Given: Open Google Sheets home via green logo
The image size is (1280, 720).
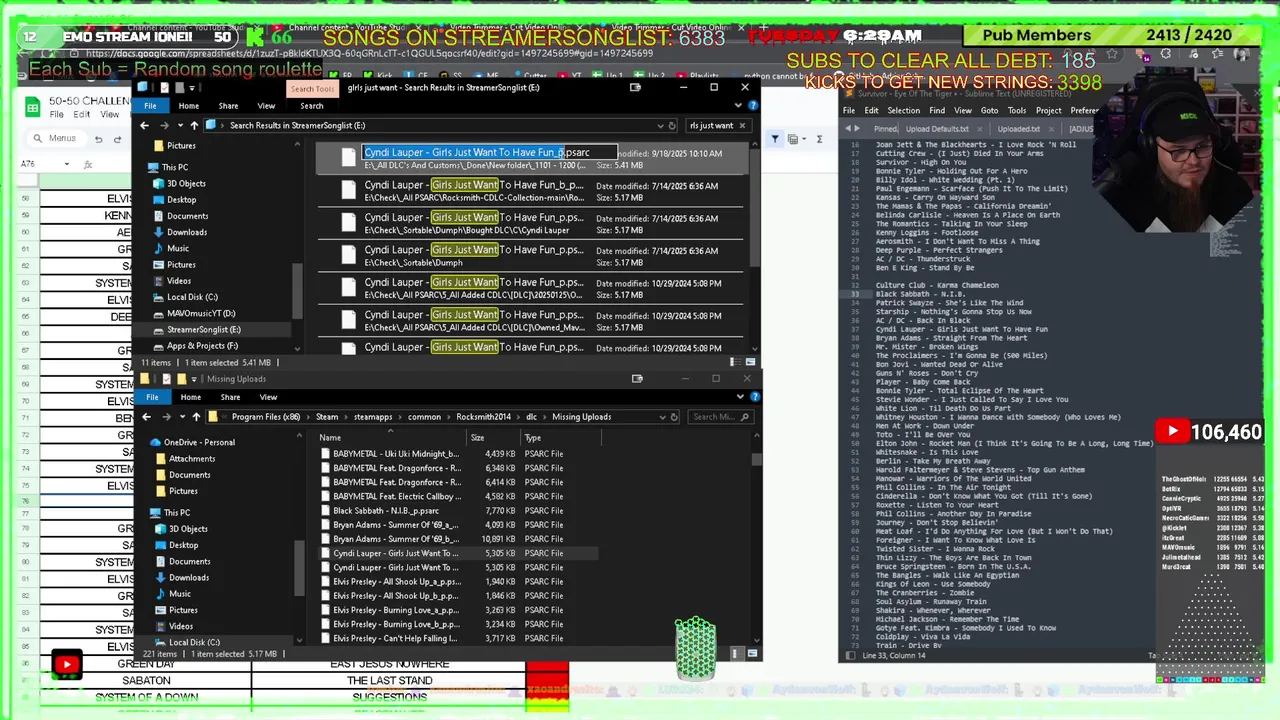Looking at the screenshot, I should [33, 107].
